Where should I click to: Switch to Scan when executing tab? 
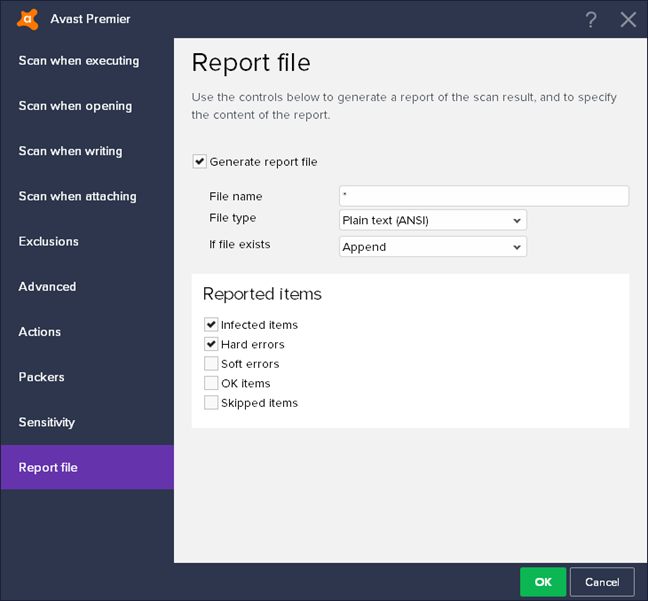pyautogui.click(x=79, y=61)
